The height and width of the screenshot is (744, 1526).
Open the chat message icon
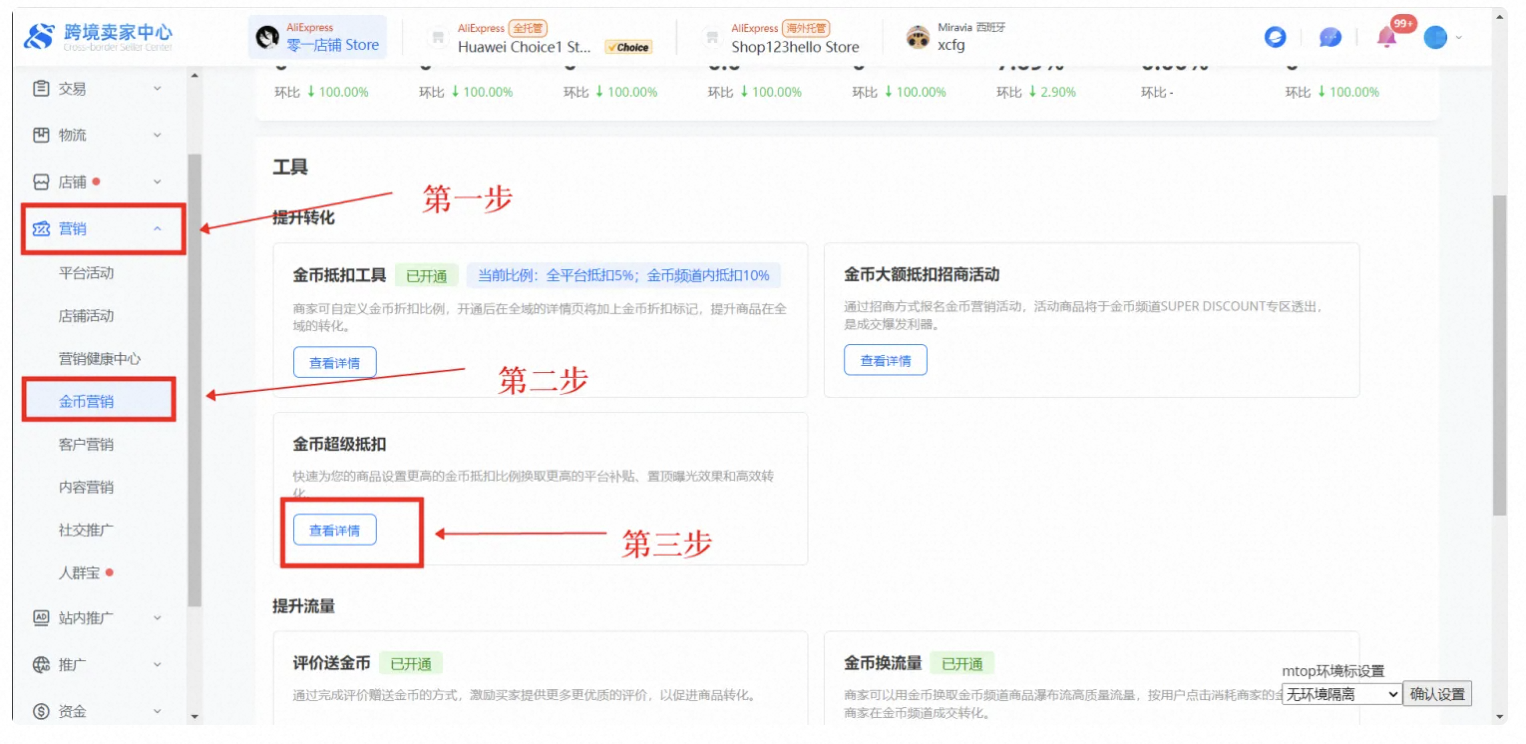(x=1329, y=38)
